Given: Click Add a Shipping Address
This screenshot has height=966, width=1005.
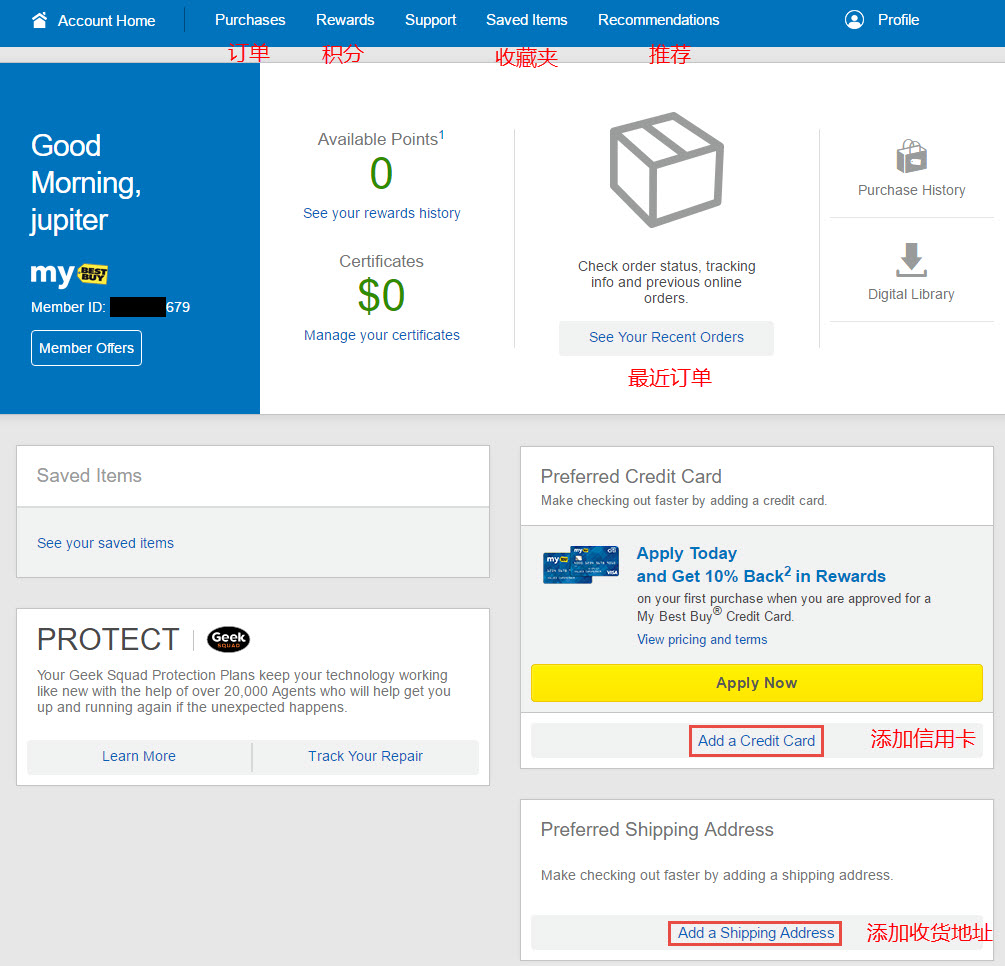Looking at the screenshot, I should point(756,933).
